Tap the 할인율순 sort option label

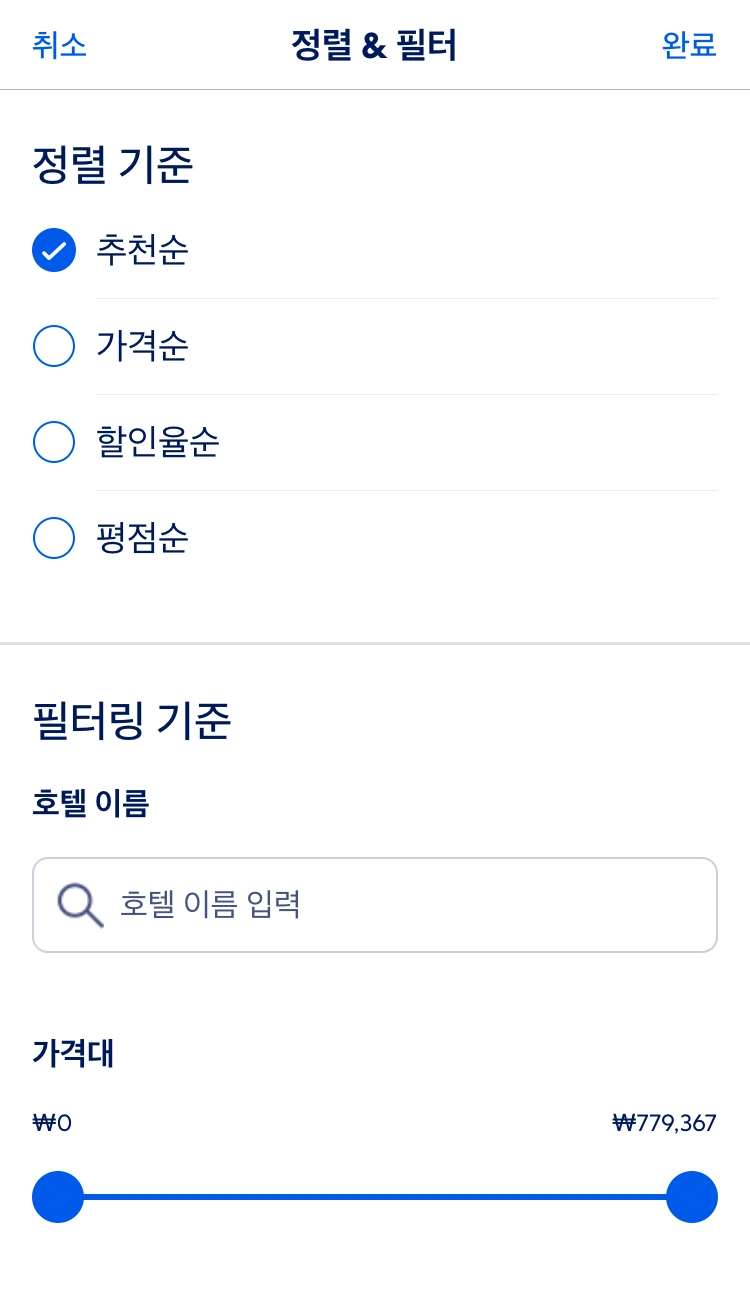pyautogui.click(x=158, y=442)
